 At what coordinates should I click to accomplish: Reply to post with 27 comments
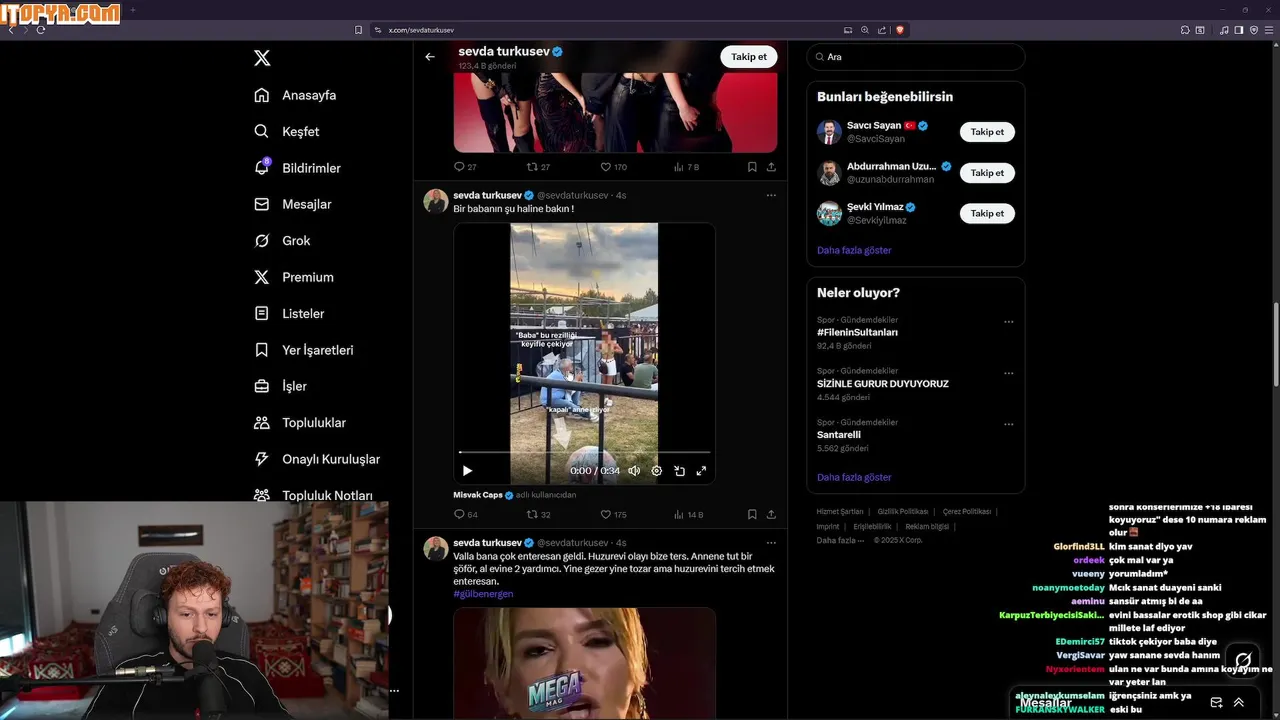click(466, 167)
